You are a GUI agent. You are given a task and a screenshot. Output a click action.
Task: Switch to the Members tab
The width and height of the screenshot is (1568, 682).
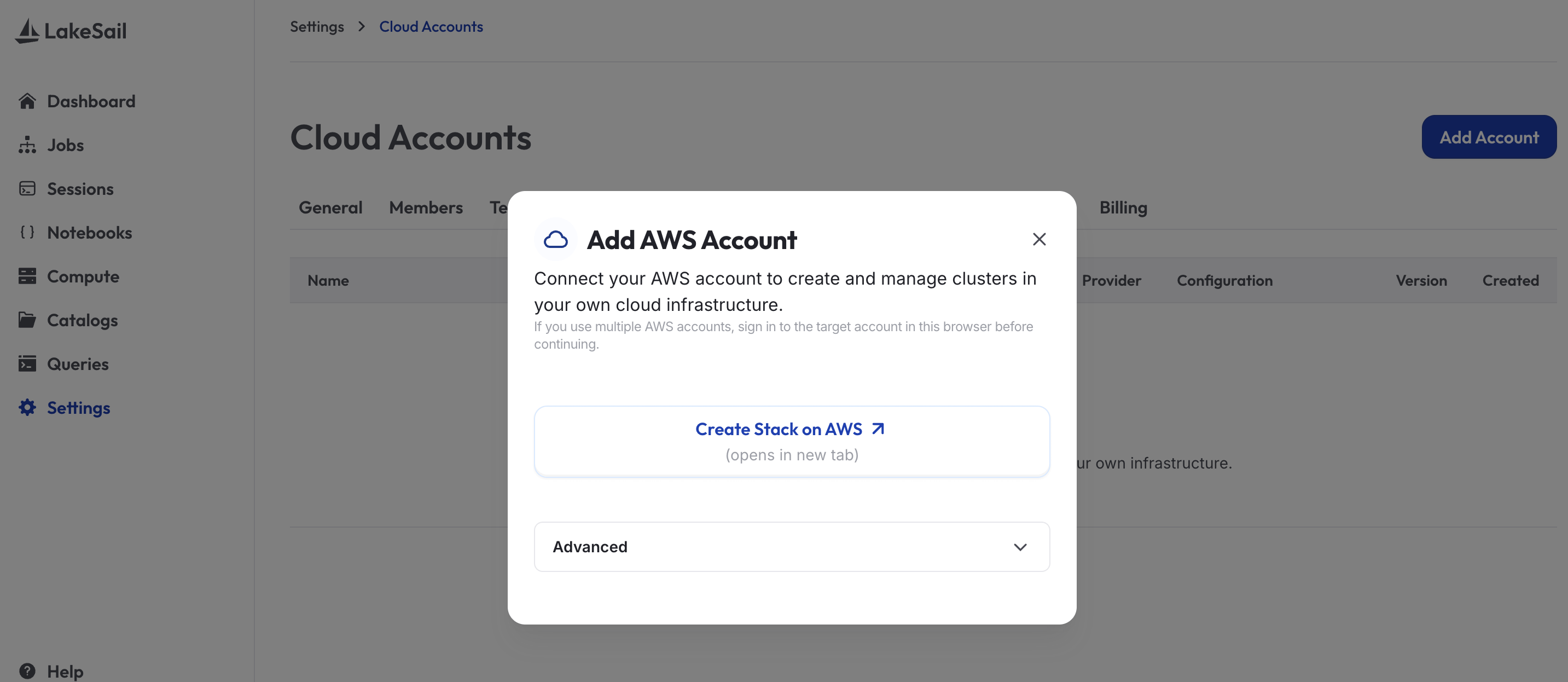click(426, 207)
